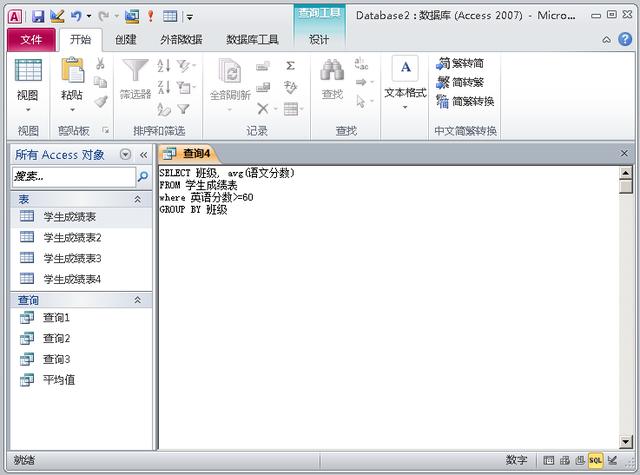
Task: Click 简繁转换 conversion button
Action: point(464,101)
